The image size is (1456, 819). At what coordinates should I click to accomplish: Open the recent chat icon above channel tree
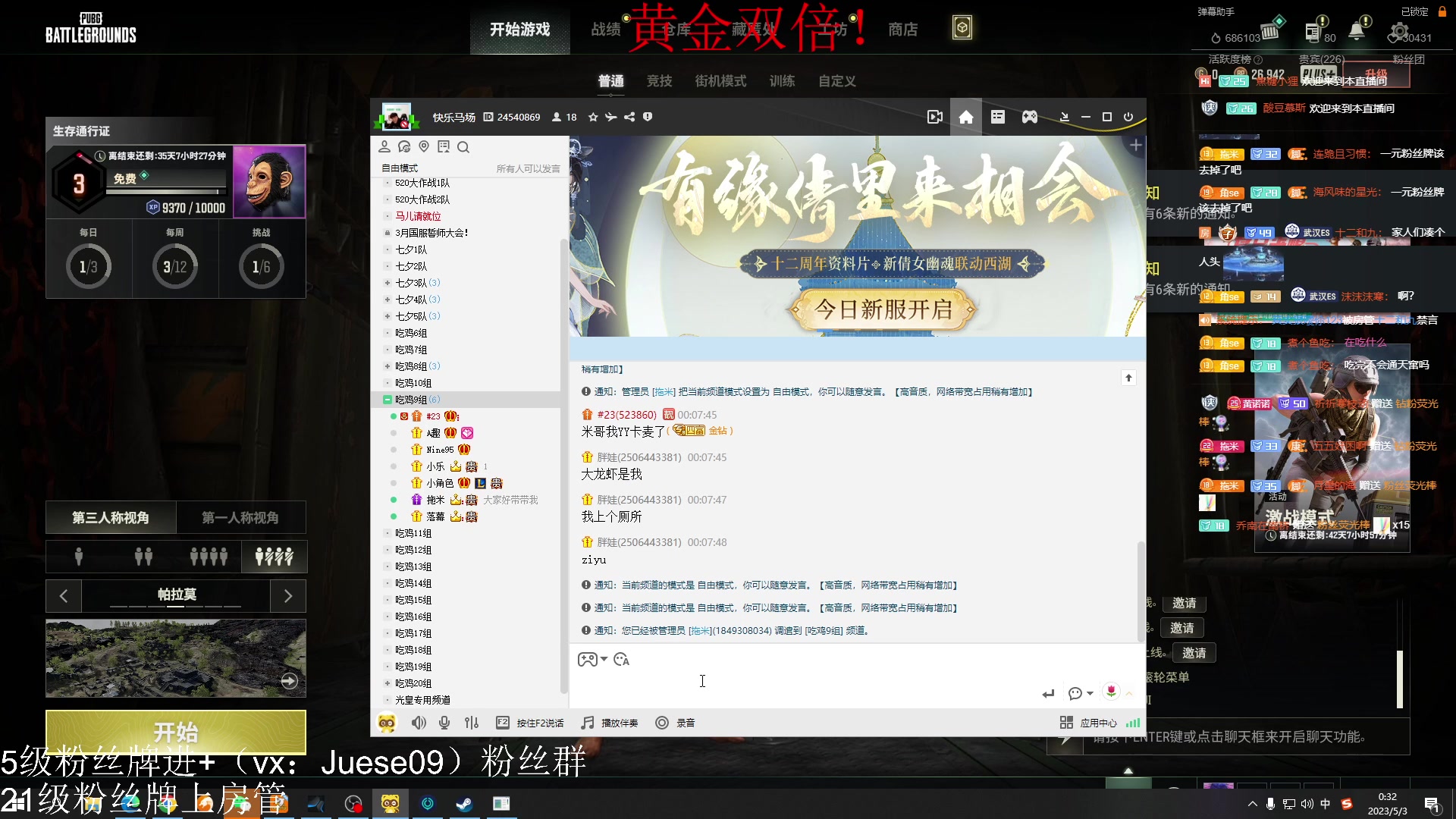click(x=404, y=146)
